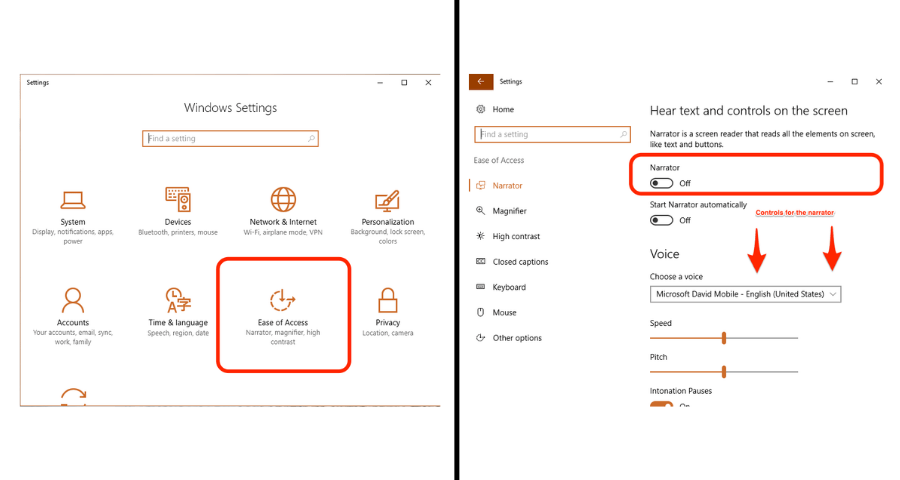Image resolution: width=900 pixels, height=480 pixels.
Task: Go back with the orange arrow button
Action: click(481, 82)
